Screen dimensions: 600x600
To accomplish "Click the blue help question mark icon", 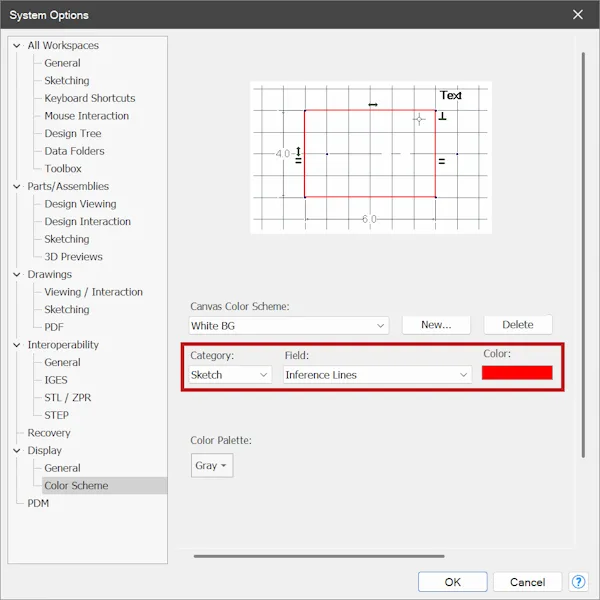I will [x=578, y=582].
